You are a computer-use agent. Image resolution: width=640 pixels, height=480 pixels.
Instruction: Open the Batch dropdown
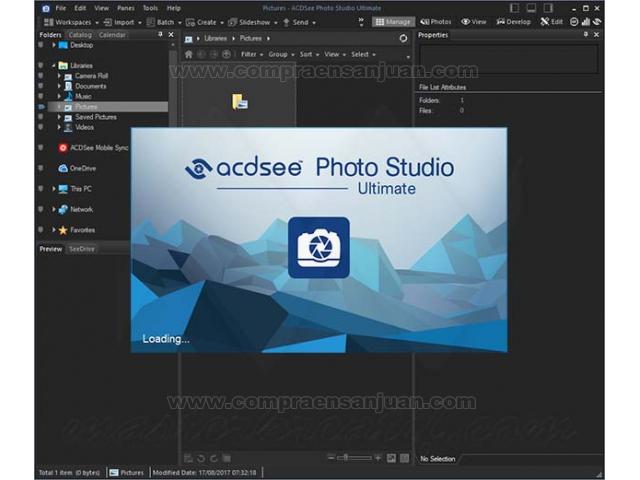coord(164,22)
